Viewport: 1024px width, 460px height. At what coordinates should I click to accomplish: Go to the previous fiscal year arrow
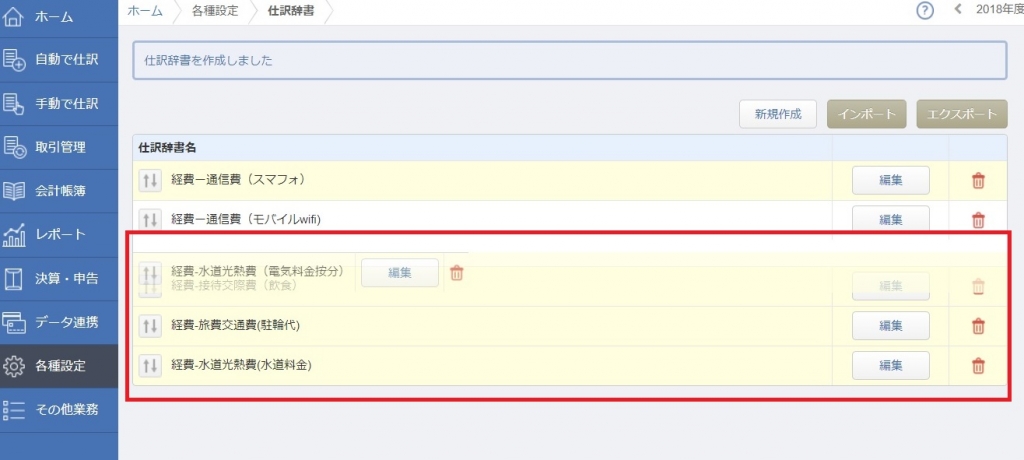point(959,9)
